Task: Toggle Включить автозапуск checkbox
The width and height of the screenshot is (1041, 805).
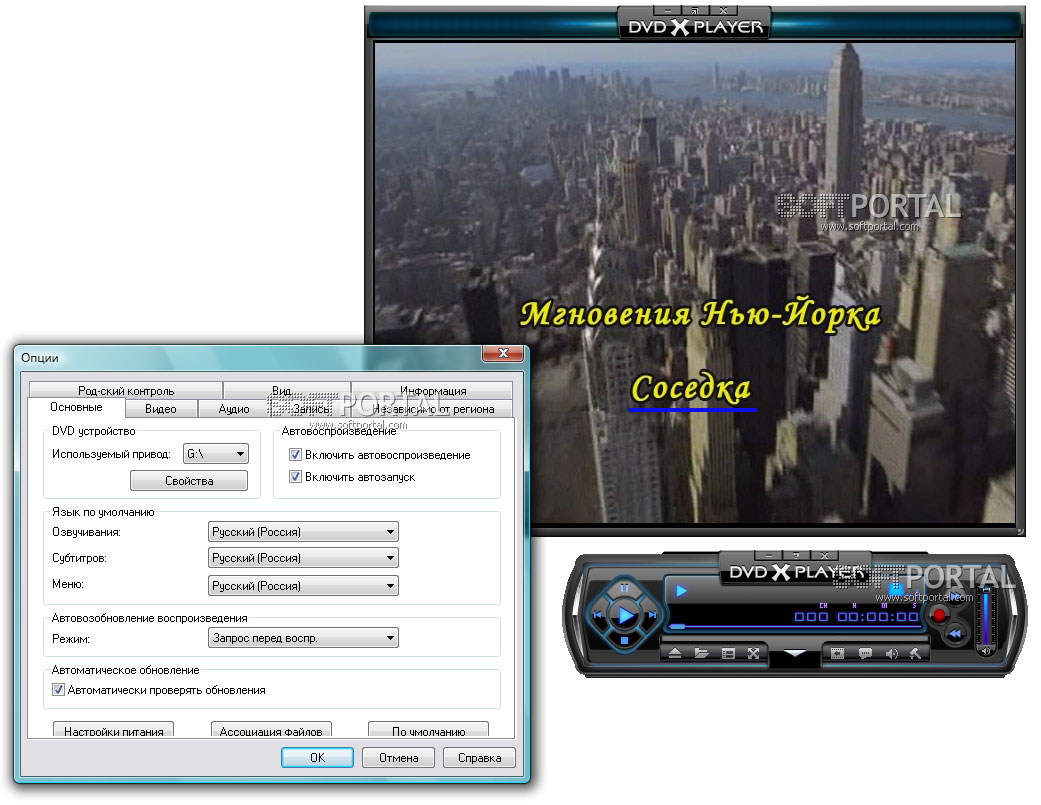Action: [295, 476]
